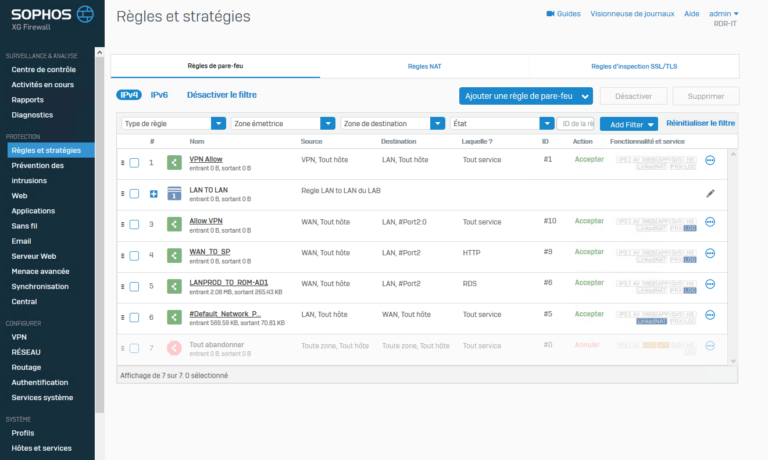768x460 pixels.
Task: Open the more-options menu for WAN_TO_SP
Action: 710,253
